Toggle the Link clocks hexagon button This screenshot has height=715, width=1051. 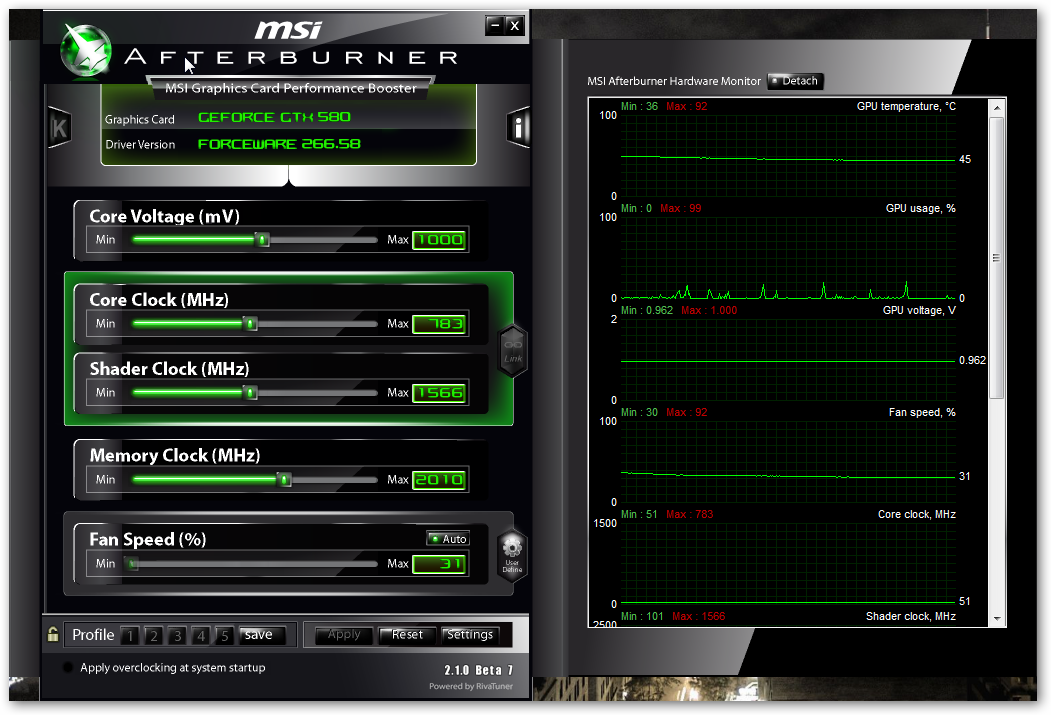pos(513,350)
